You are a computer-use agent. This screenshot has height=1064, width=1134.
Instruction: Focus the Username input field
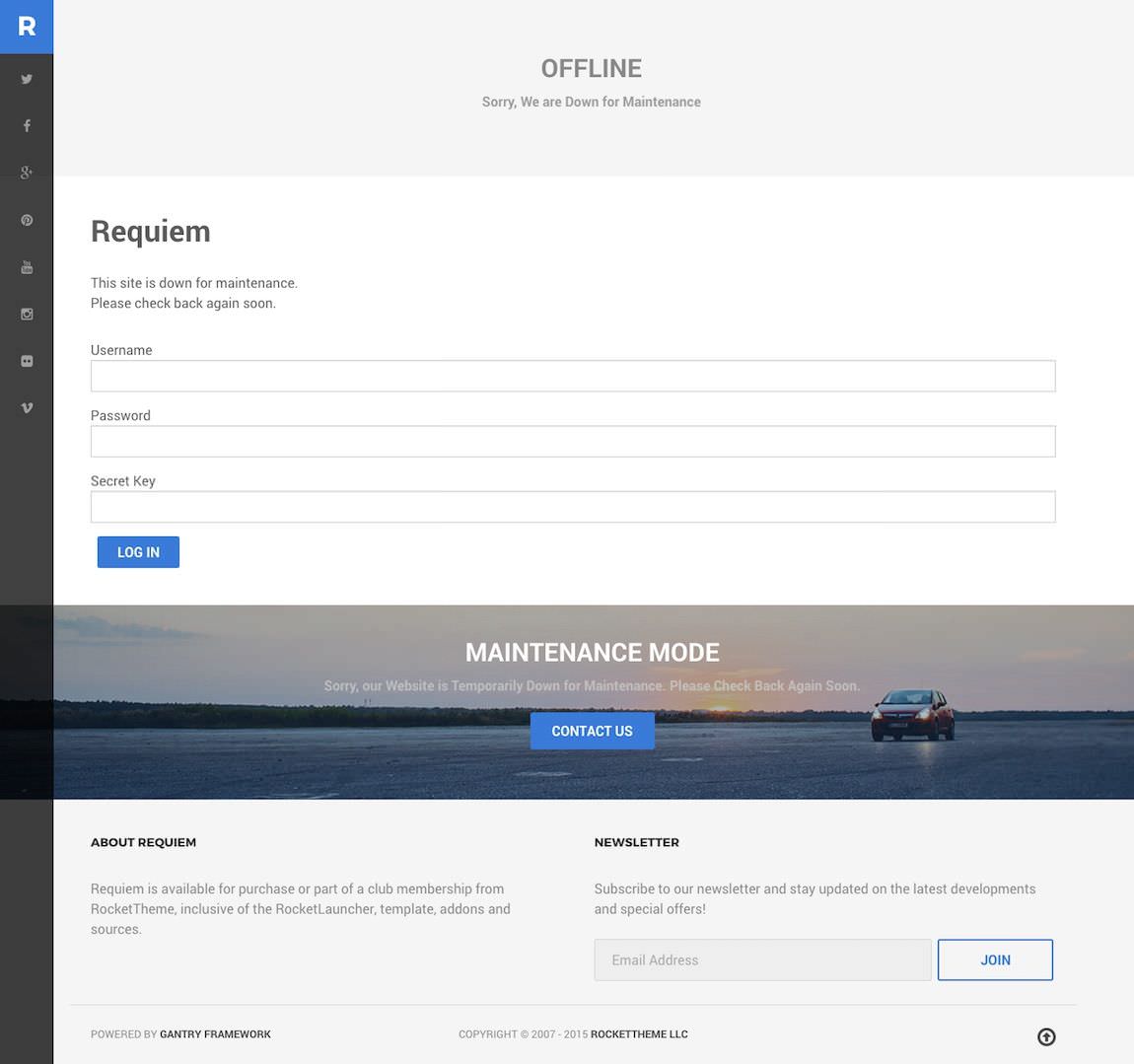point(573,376)
